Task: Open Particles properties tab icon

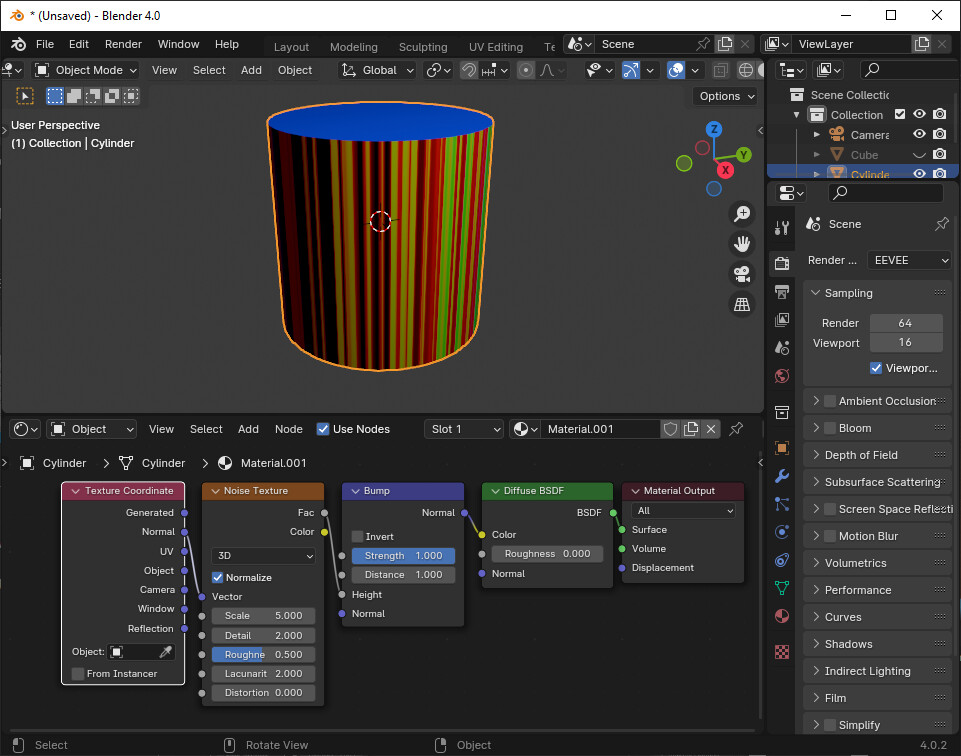Action: coord(782,504)
